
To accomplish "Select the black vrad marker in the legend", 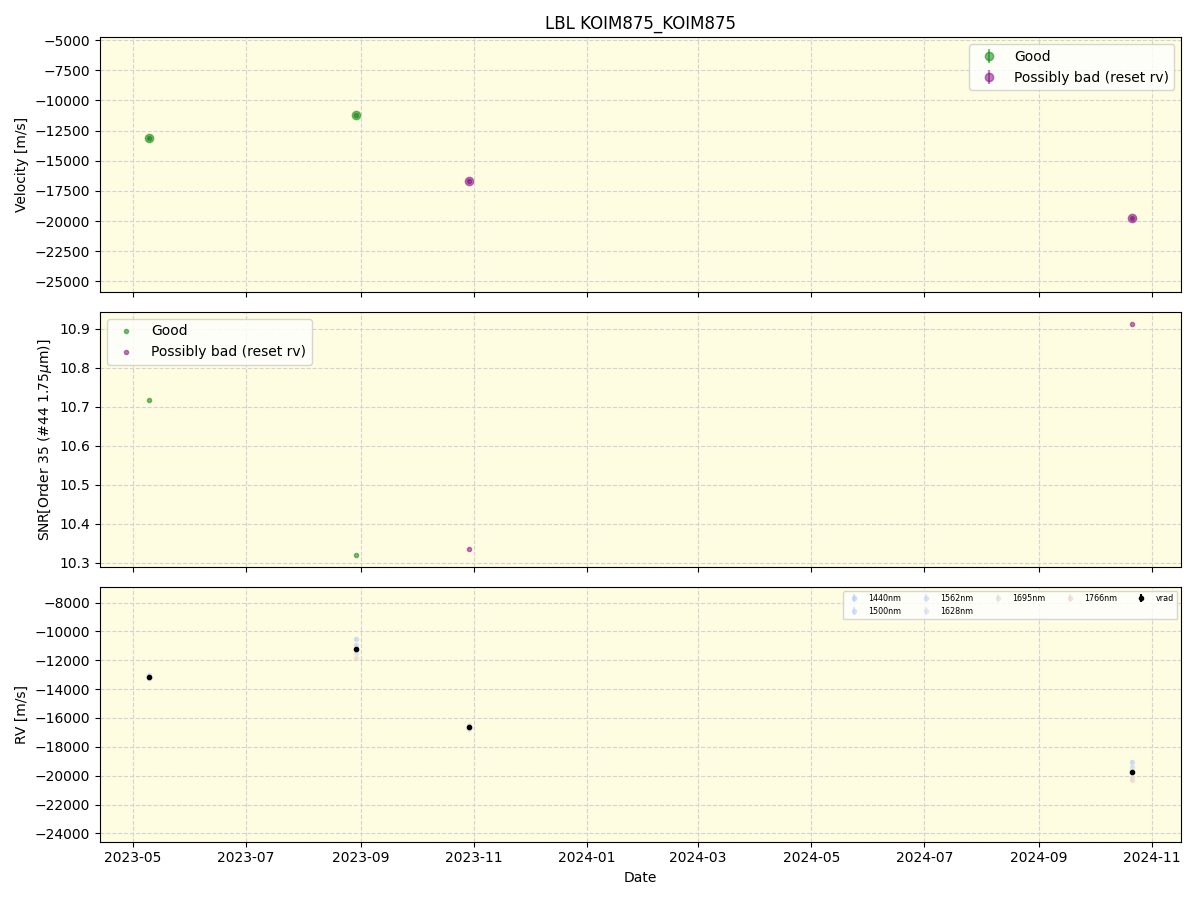I will [1141, 598].
